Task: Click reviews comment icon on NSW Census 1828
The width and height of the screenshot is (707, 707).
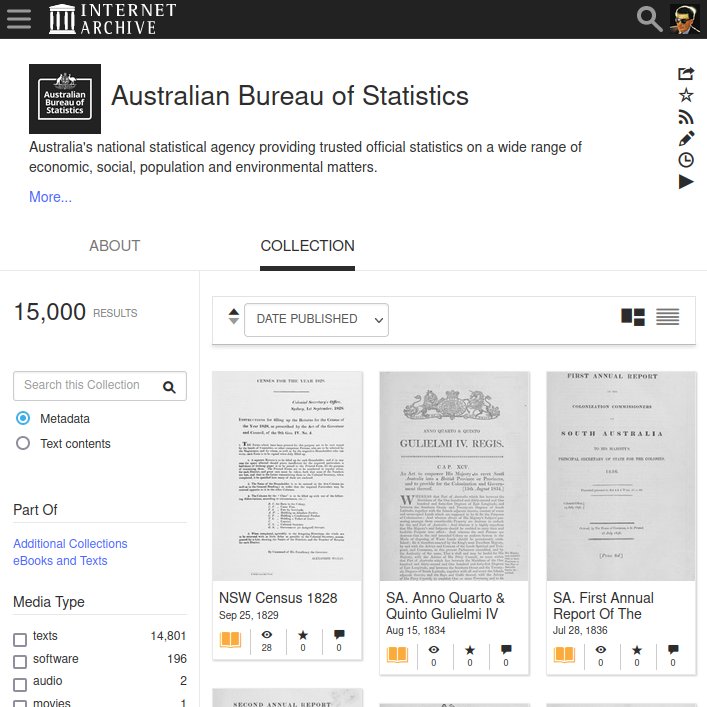Action: point(339,635)
